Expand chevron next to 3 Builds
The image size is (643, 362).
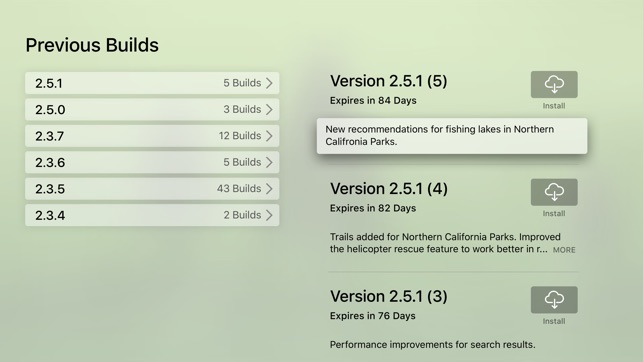[269, 109]
